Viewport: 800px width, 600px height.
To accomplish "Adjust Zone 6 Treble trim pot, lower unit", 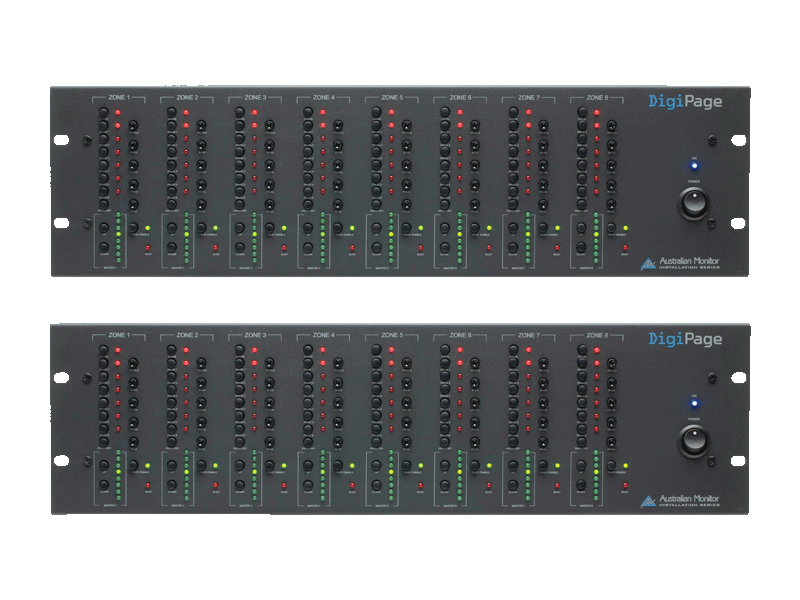I will click(x=474, y=363).
